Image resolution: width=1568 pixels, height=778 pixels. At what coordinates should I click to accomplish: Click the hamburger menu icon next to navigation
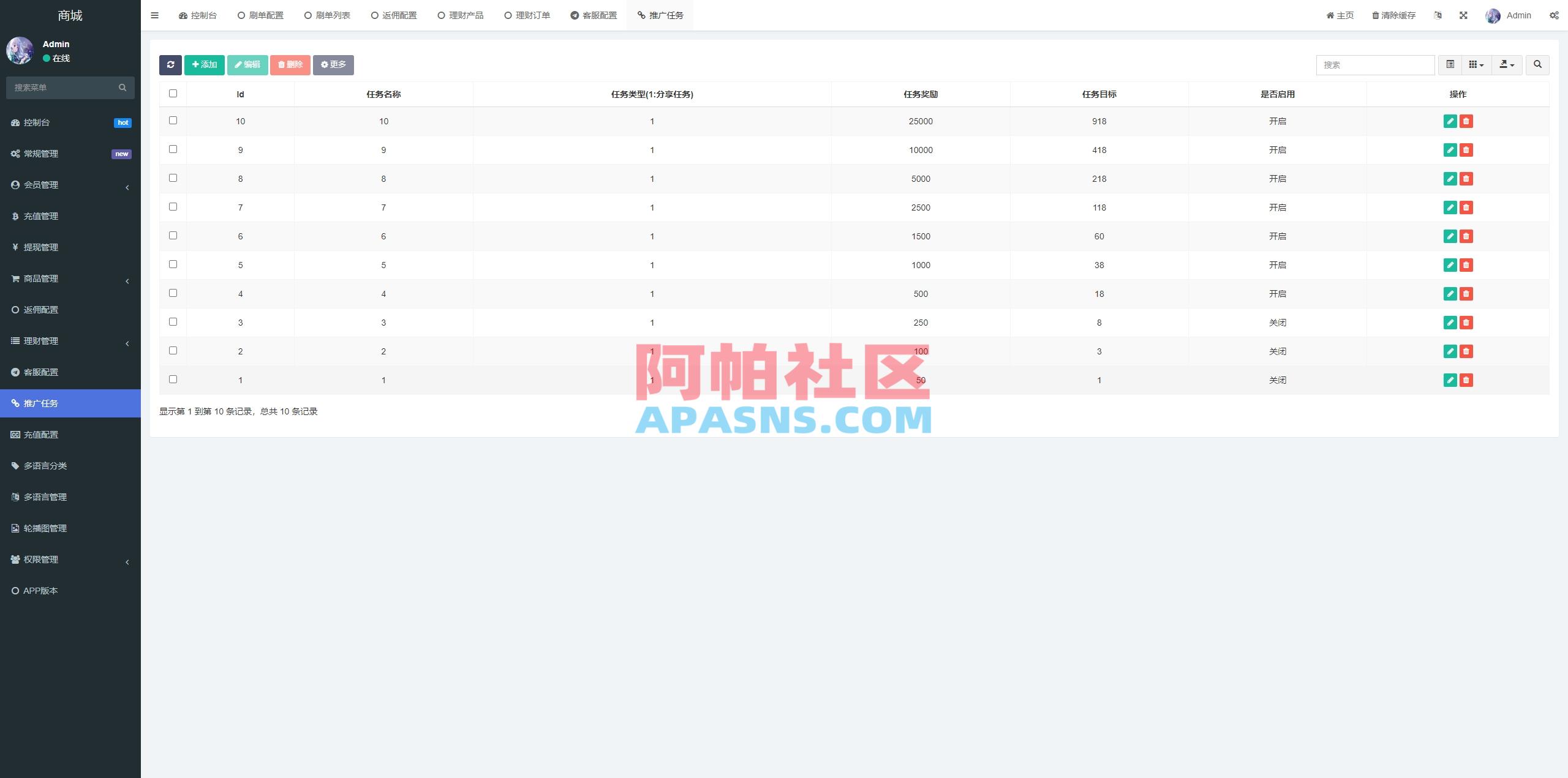click(155, 15)
